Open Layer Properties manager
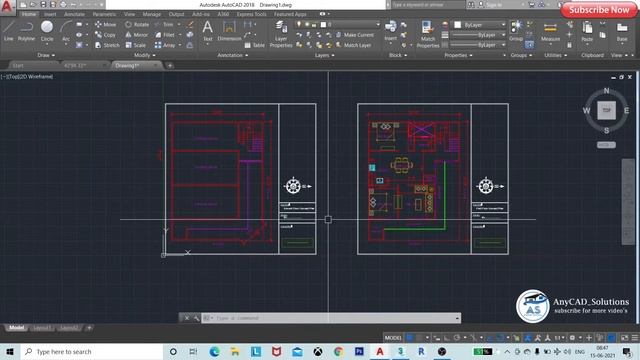Image resolution: width=640 pixels, height=360 pixels. (281, 34)
